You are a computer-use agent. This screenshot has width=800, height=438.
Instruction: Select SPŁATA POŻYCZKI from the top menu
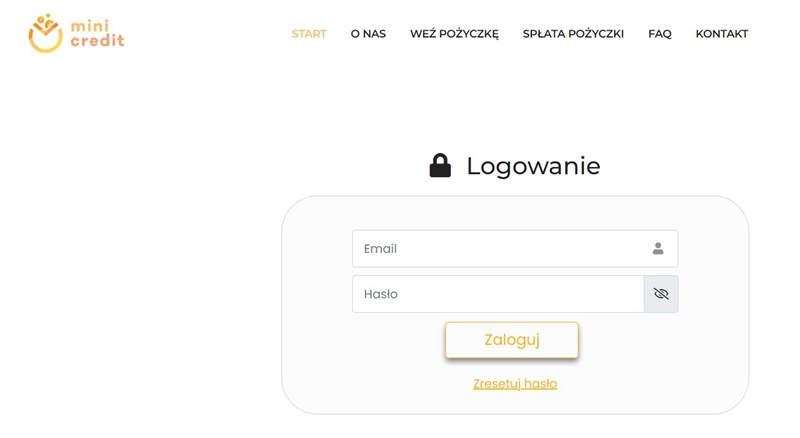[x=573, y=34]
